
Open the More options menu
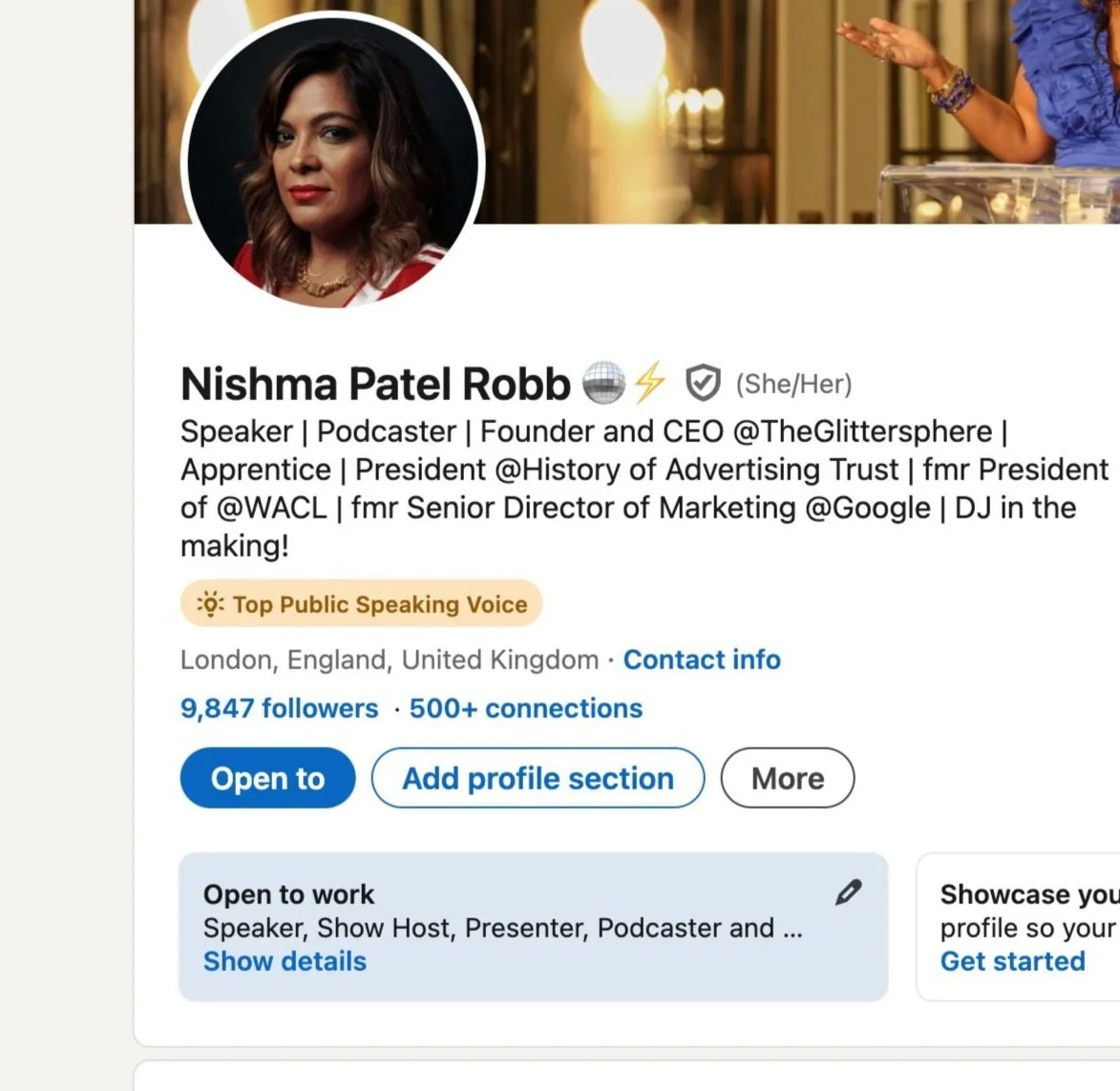(x=787, y=778)
